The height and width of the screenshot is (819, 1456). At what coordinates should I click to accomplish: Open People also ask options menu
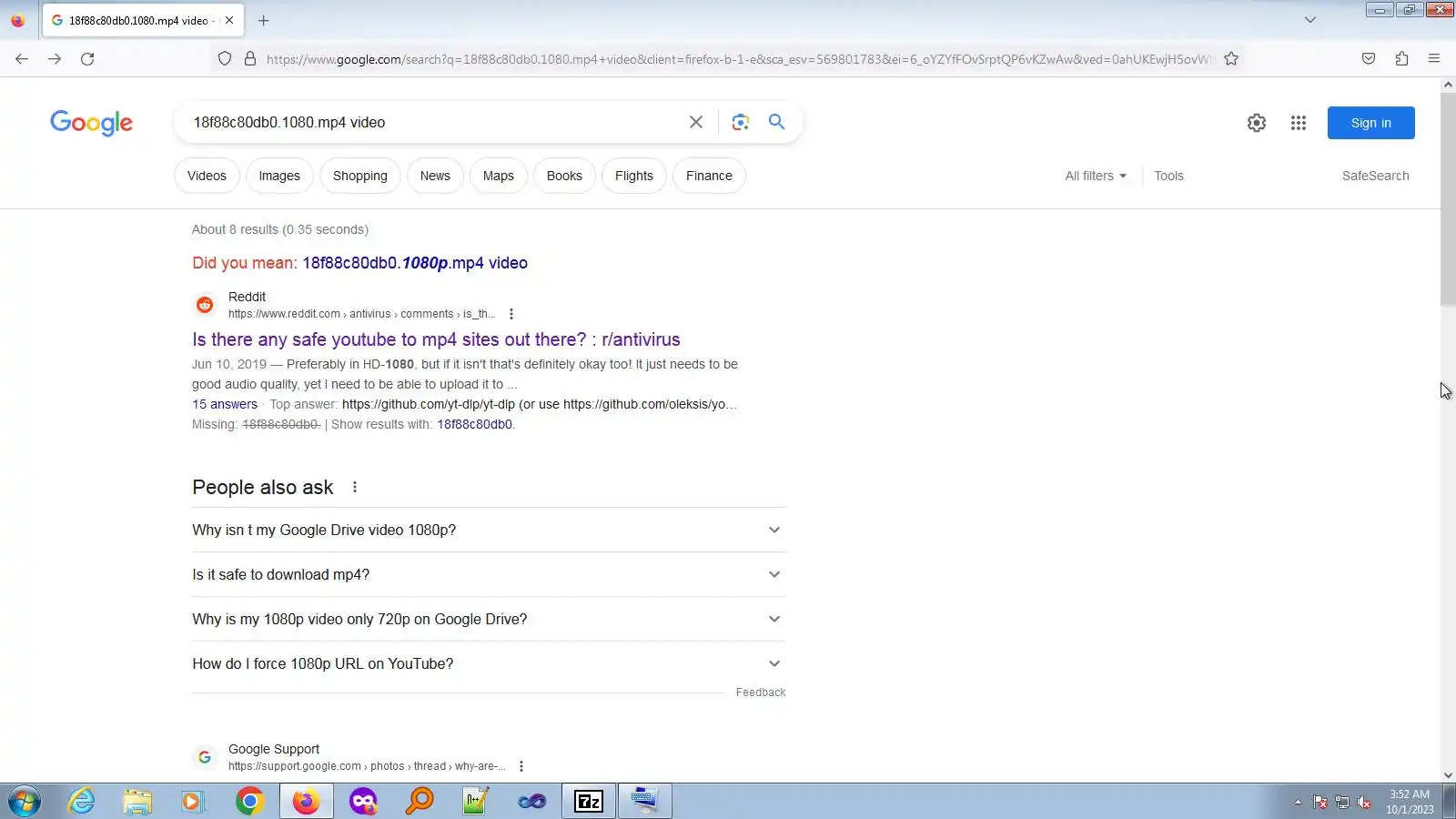point(355,488)
